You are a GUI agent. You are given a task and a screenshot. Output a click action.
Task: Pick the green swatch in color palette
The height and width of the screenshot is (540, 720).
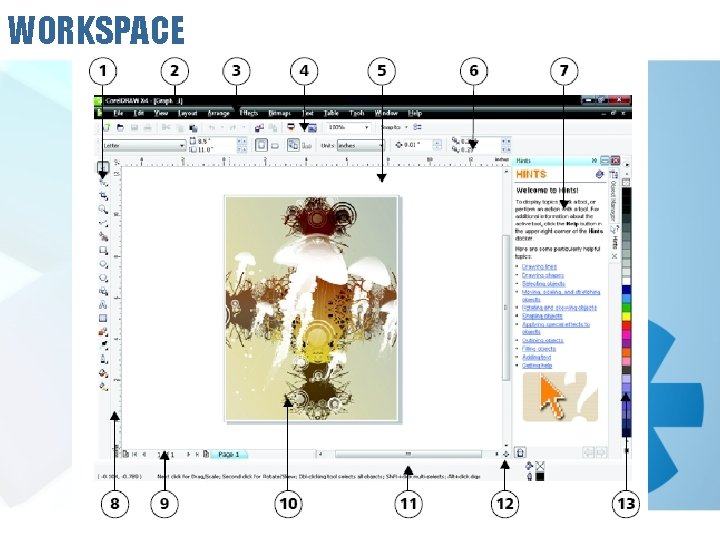(626, 308)
